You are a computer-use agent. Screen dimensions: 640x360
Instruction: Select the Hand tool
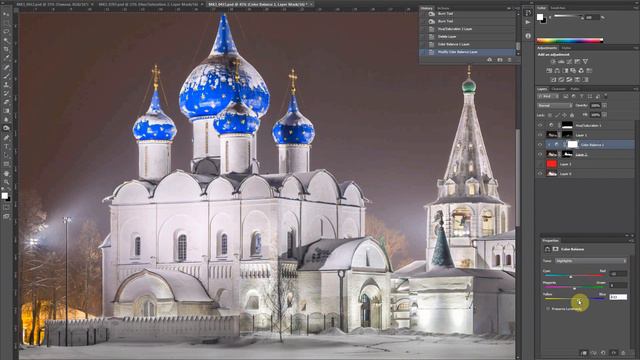[6, 173]
